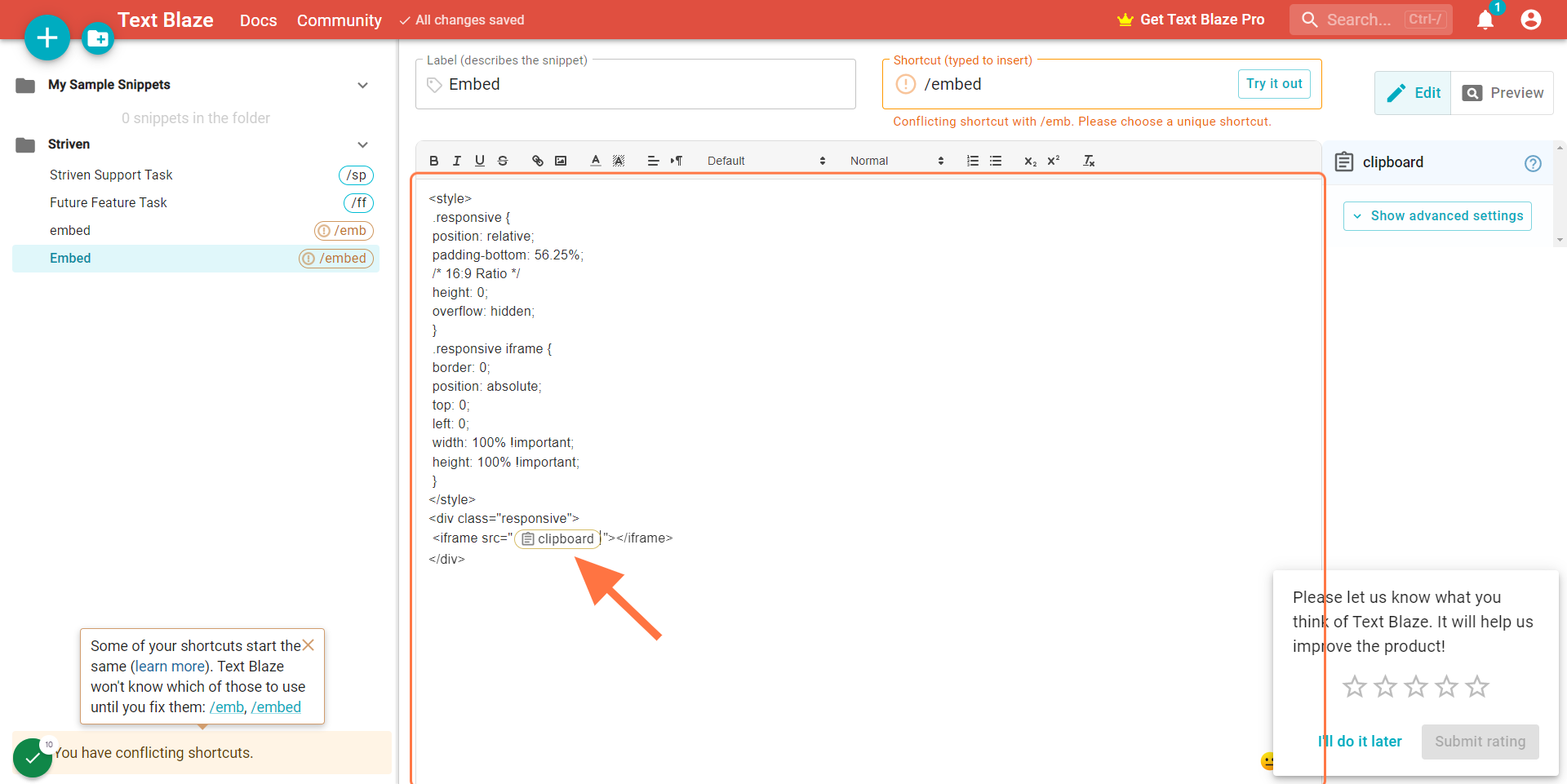The width and height of the screenshot is (1567, 784).
Task: Close the conflicting shortcuts tooltip
Action: tap(309, 645)
